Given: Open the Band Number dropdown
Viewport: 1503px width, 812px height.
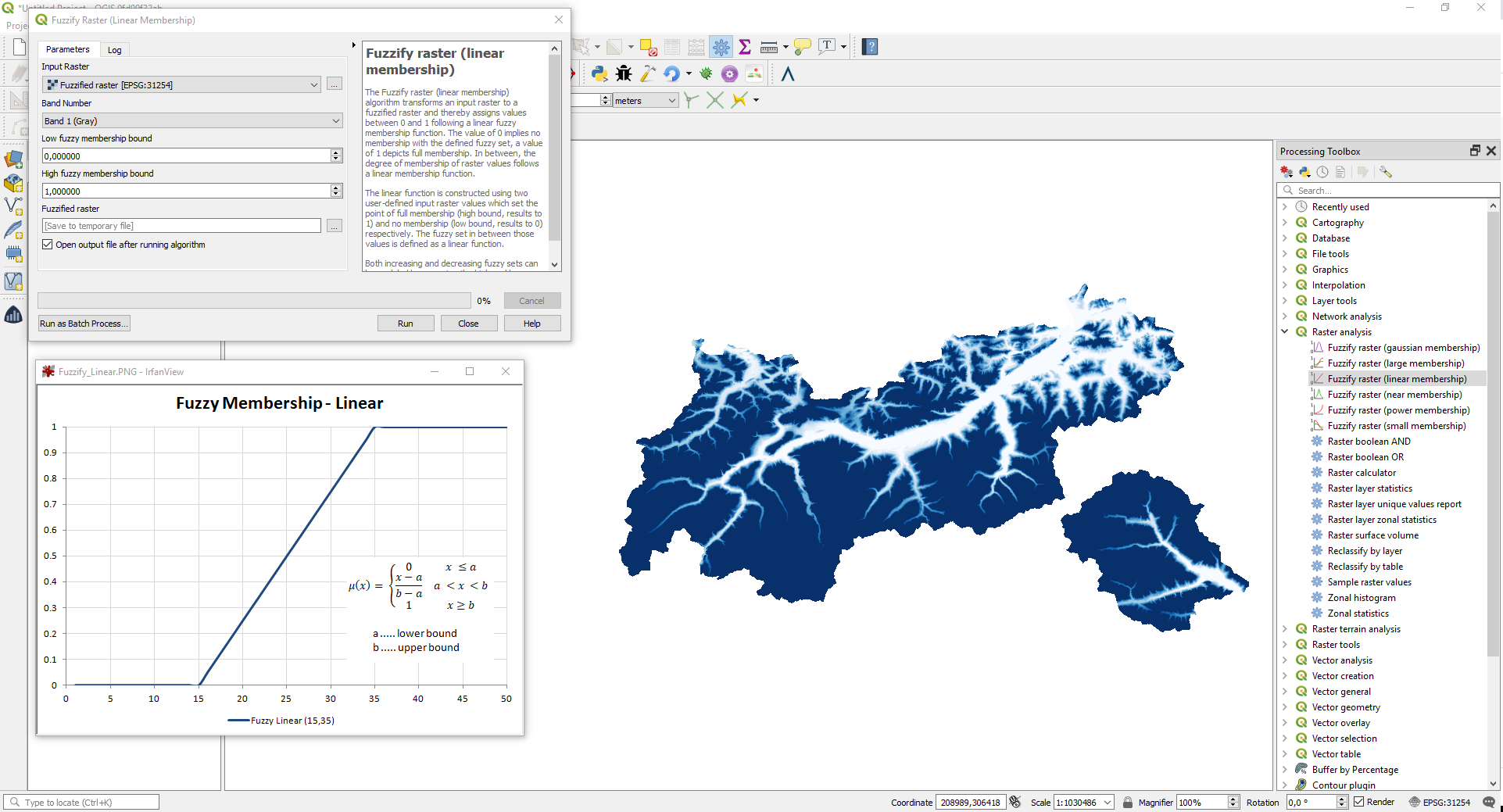Looking at the screenshot, I should tap(191, 121).
